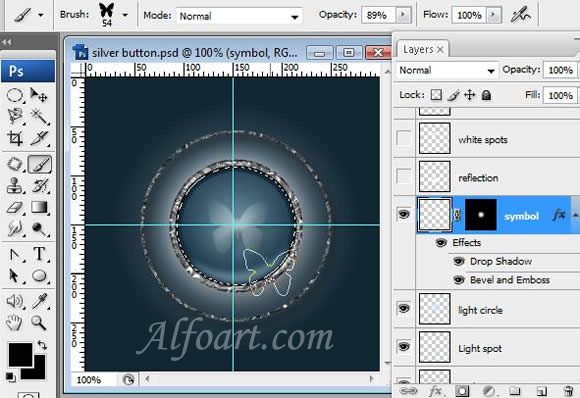Choose the Healing Patch tool
The image size is (580, 398).
click(15, 164)
